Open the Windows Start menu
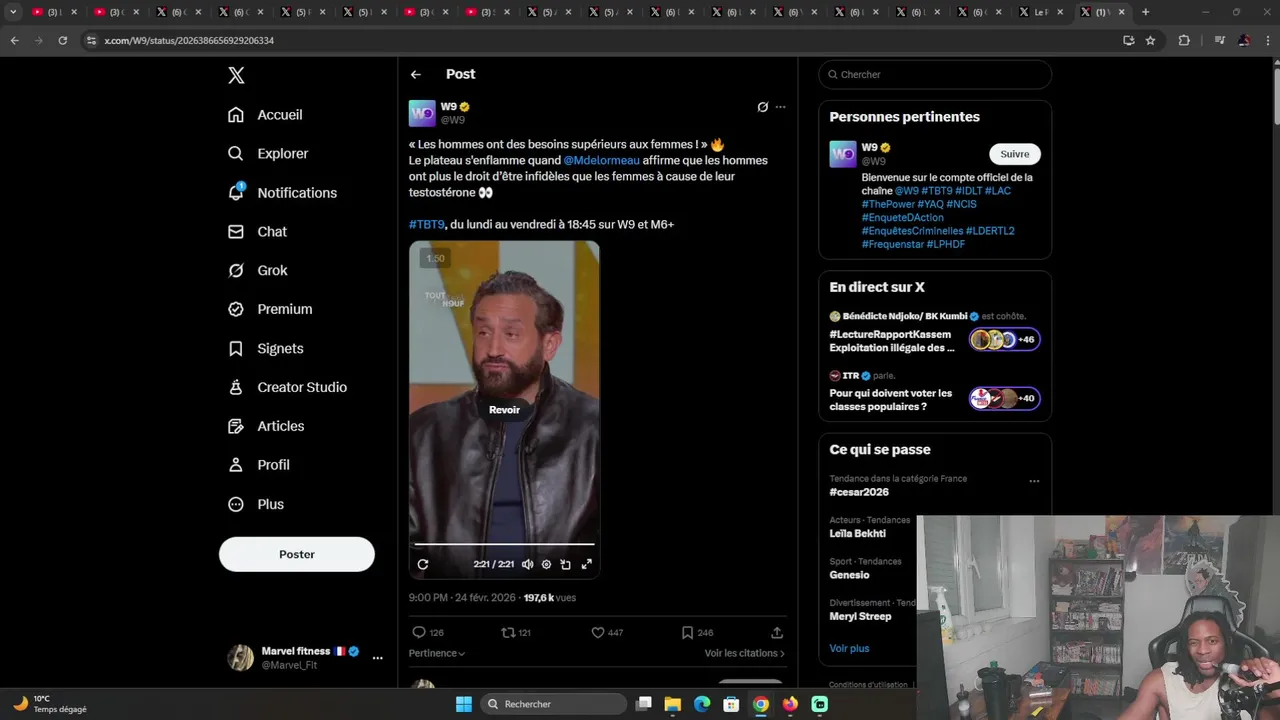This screenshot has width=1280, height=720. (464, 704)
